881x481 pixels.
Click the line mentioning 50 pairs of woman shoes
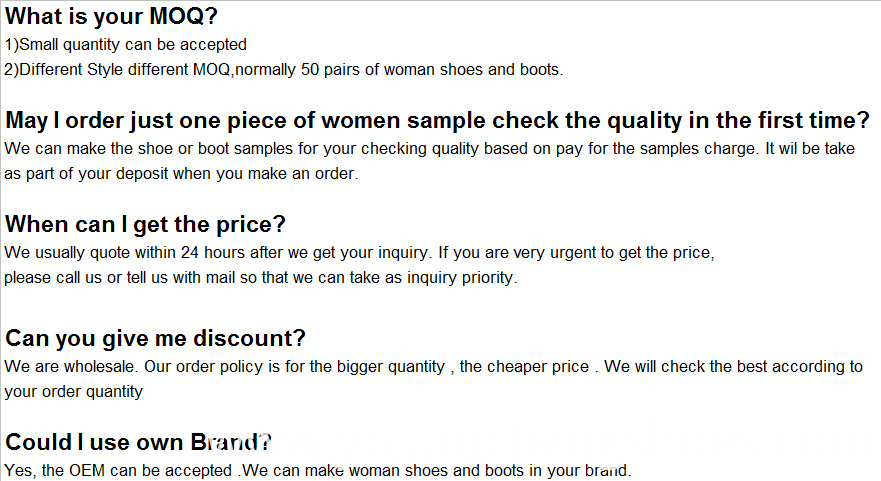284,70
